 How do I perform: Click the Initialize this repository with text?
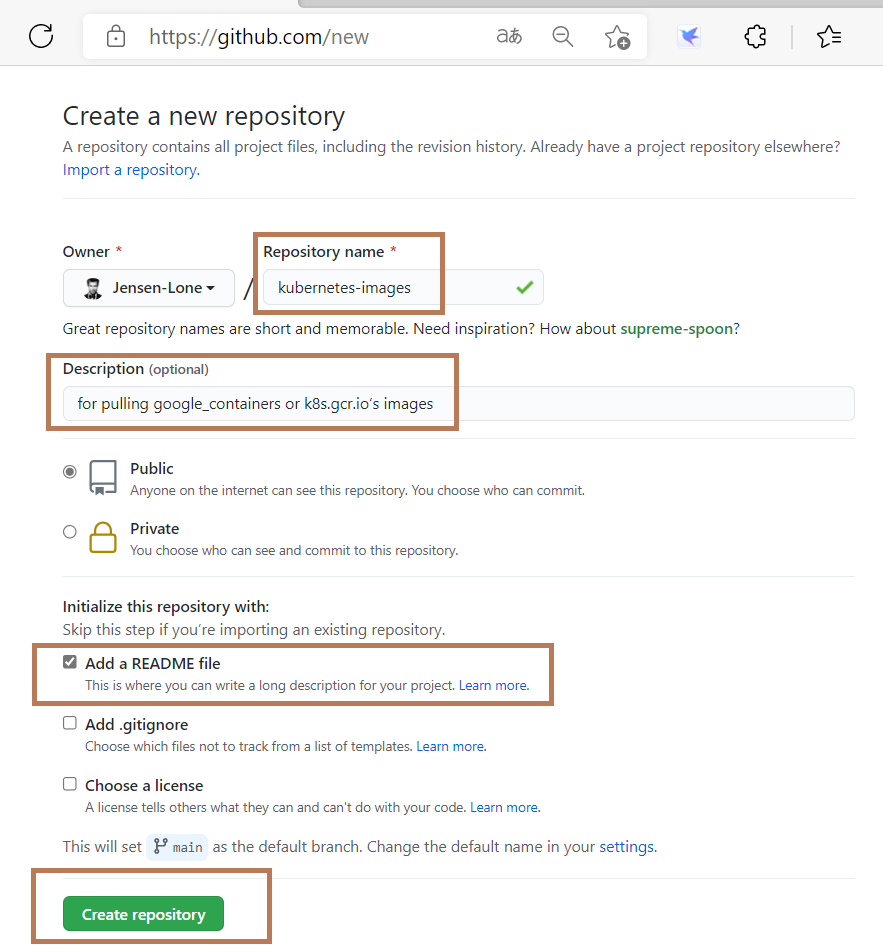tap(166, 607)
